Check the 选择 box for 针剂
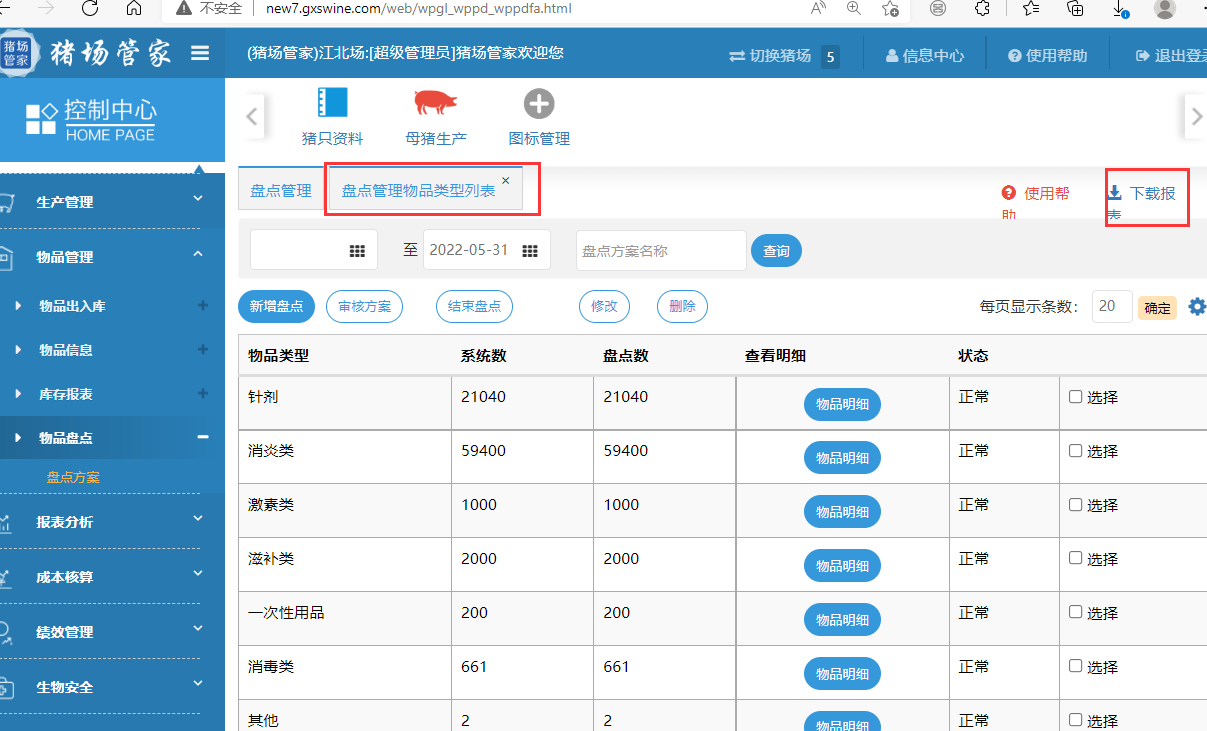 pyautogui.click(x=1076, y=397)
